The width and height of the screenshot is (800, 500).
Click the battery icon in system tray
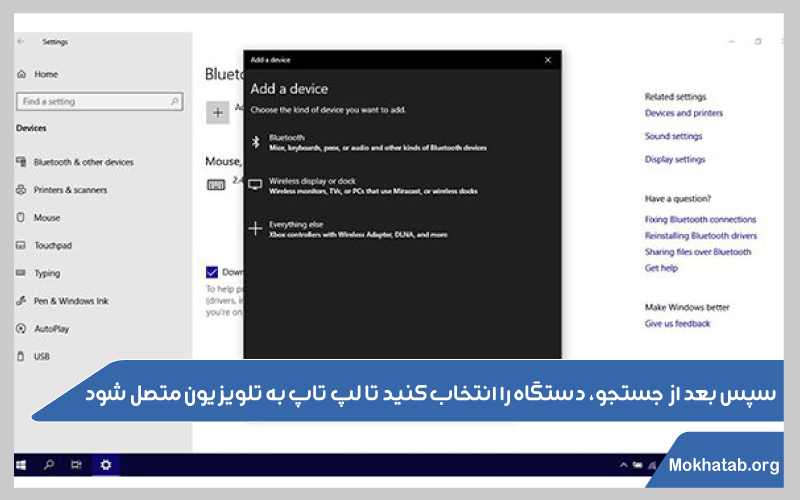click(638, 465)
